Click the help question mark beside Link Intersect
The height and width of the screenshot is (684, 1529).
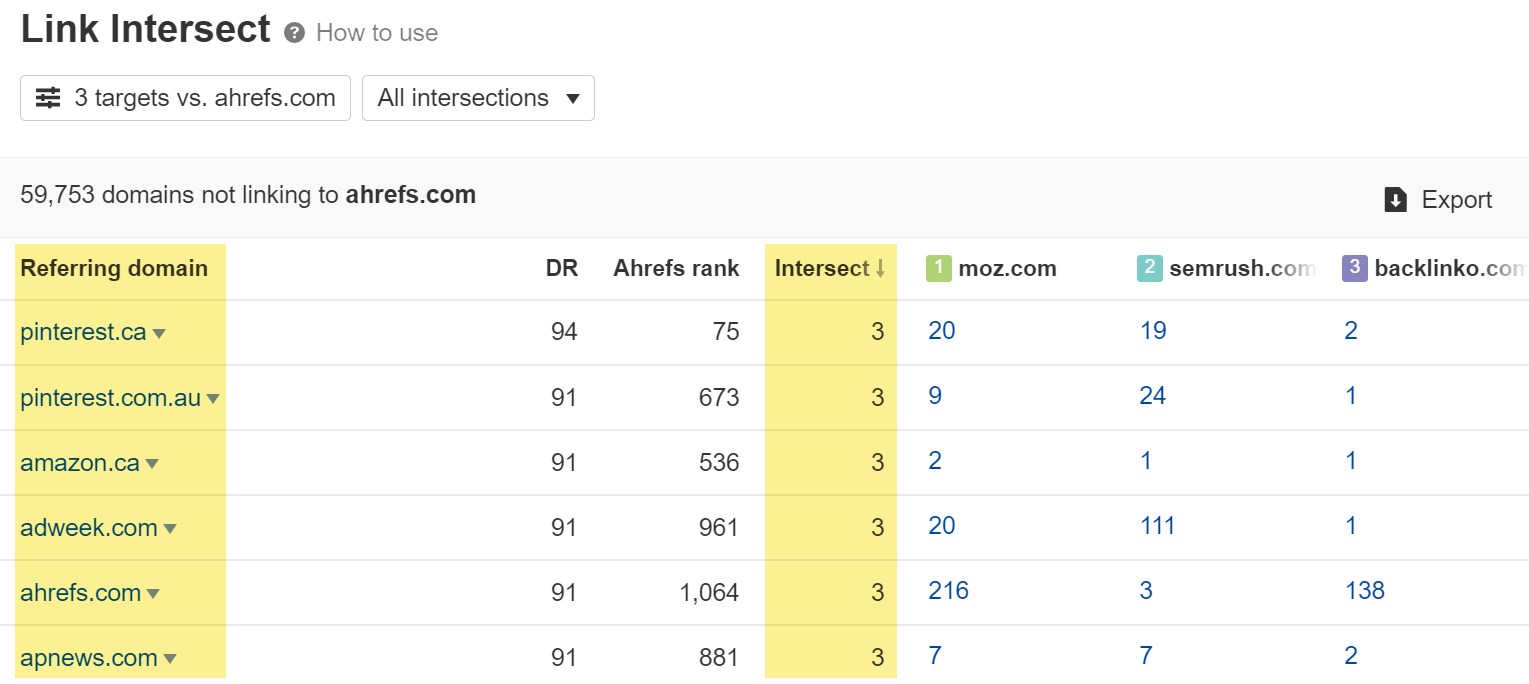(292, 32)
